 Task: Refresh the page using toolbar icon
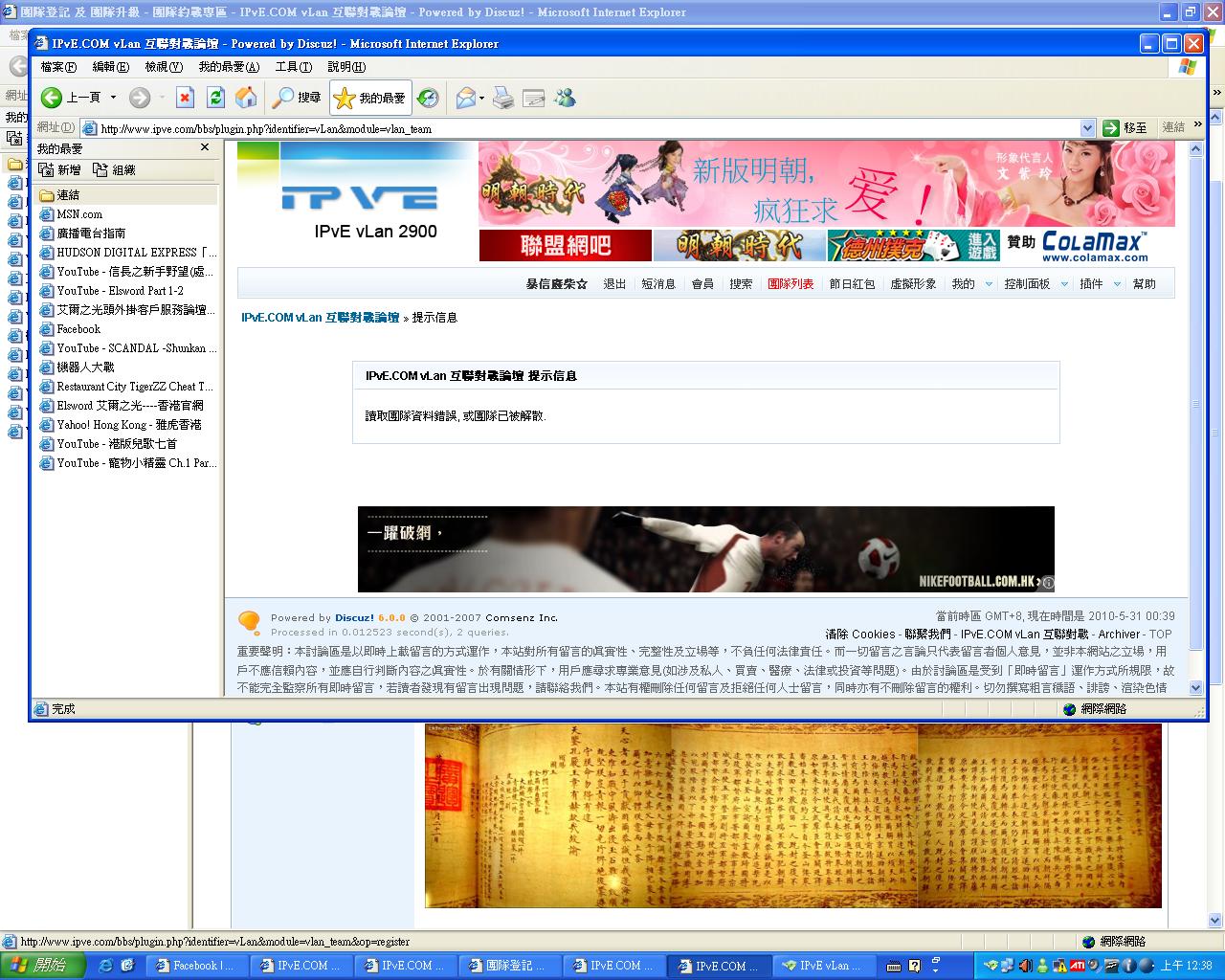pos(216,98)
